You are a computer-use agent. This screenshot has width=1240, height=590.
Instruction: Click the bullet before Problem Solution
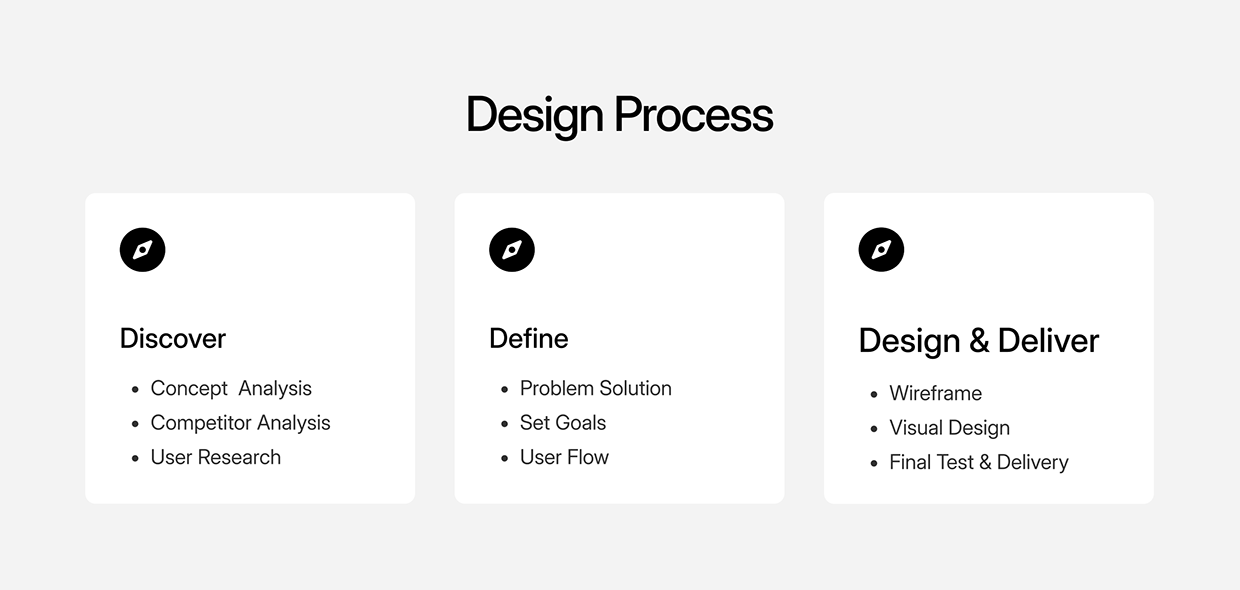coord(505,390)
